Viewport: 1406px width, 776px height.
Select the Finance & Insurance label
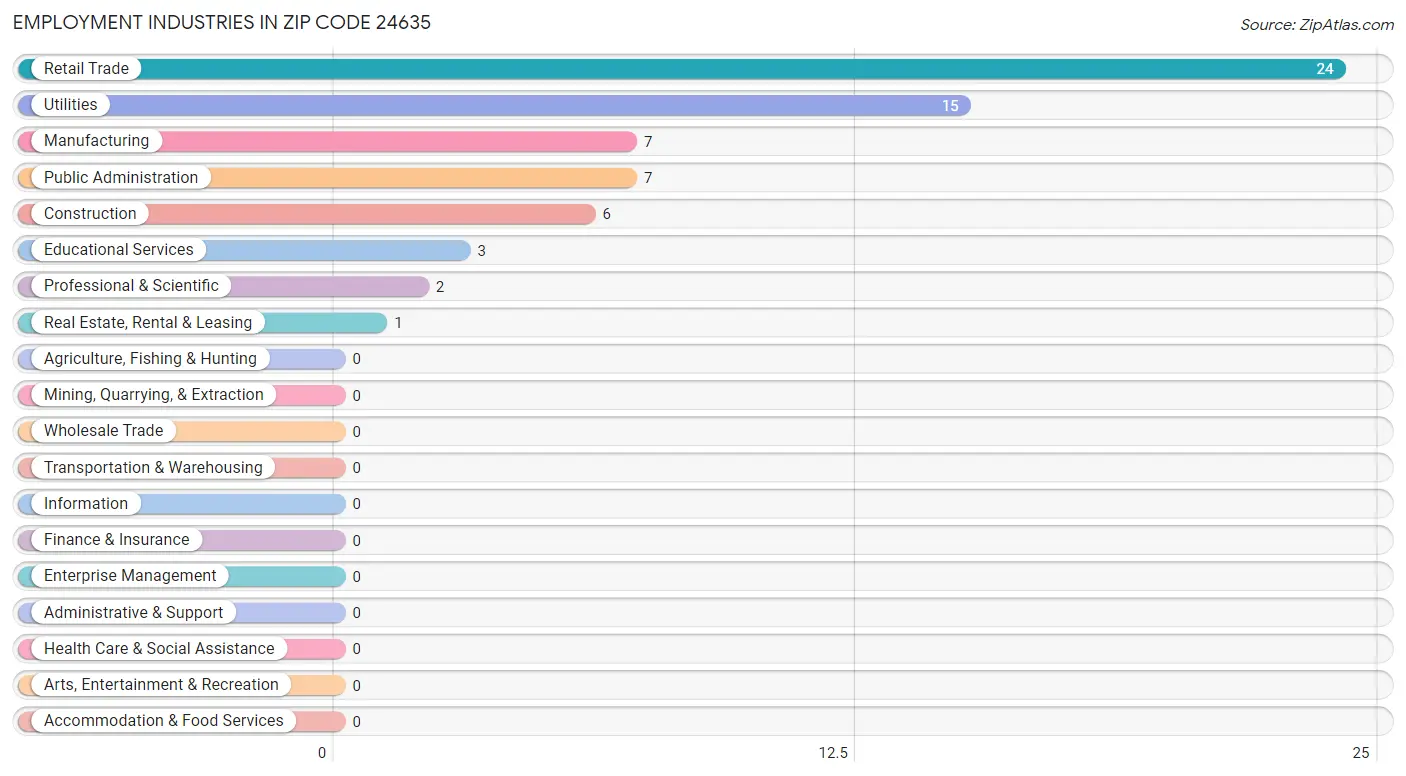tap(116, 540)
